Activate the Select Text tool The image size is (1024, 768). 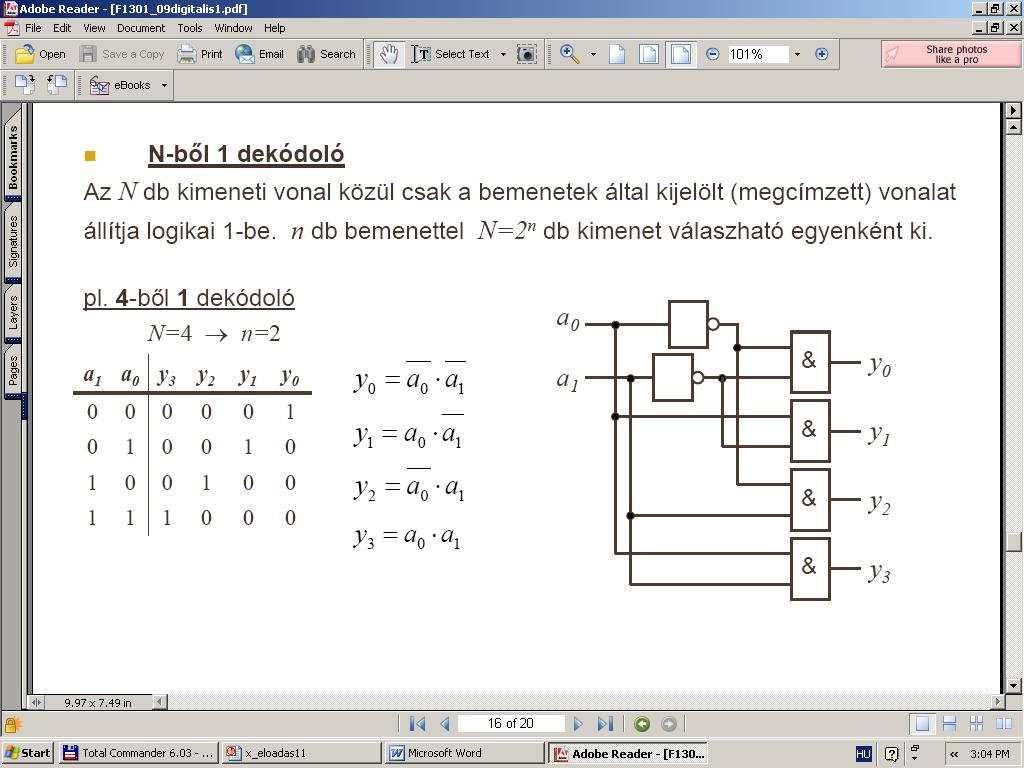451,54
